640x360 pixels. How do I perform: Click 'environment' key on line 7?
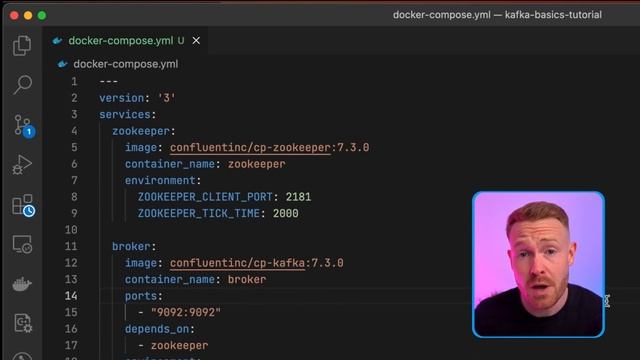click(x=160, y=180)
